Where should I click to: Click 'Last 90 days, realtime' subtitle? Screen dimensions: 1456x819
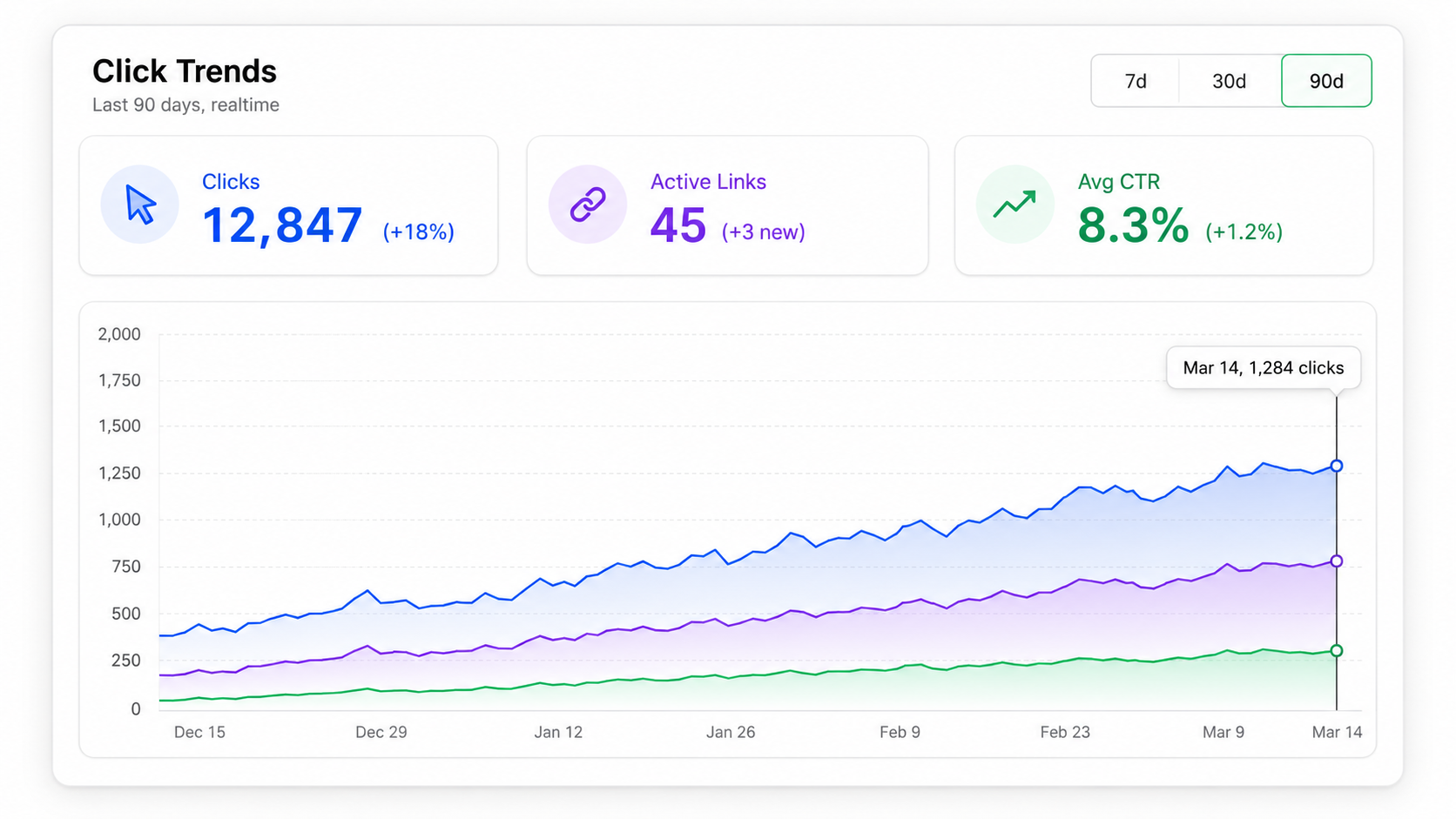point(185,105)
